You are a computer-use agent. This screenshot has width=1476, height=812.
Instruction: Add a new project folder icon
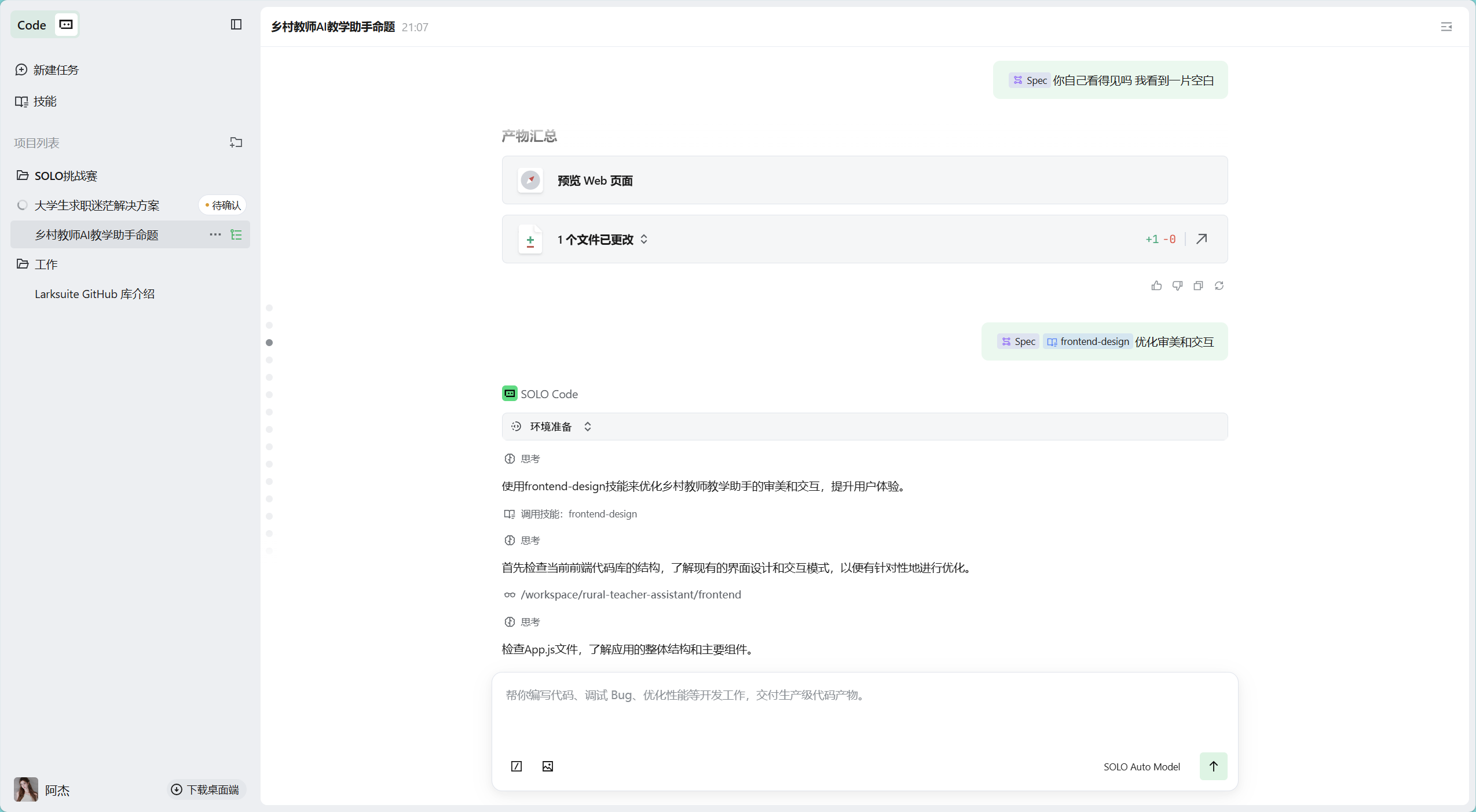(x=236, y=142)
